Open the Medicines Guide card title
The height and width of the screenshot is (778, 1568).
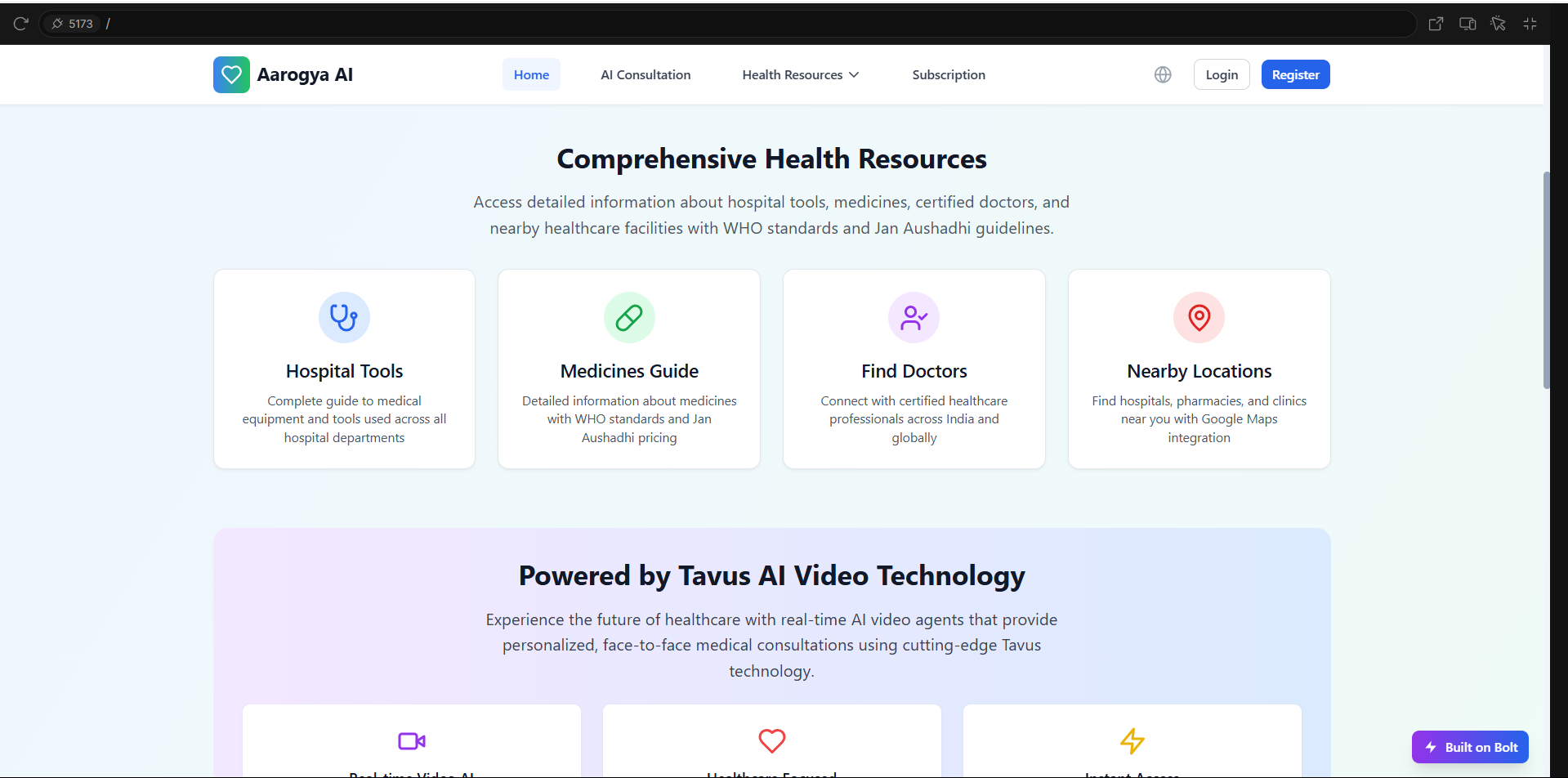click(629, 371)
